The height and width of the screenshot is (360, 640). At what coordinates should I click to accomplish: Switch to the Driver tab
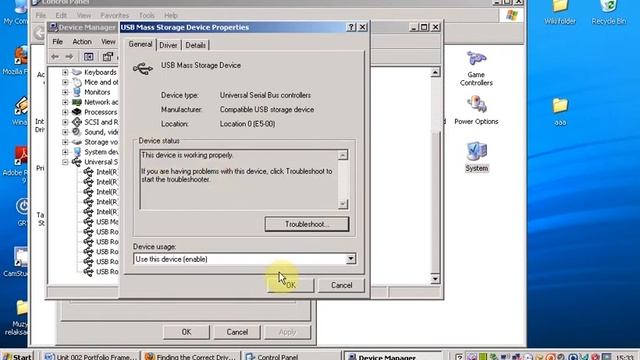click(x=168, y=45)
